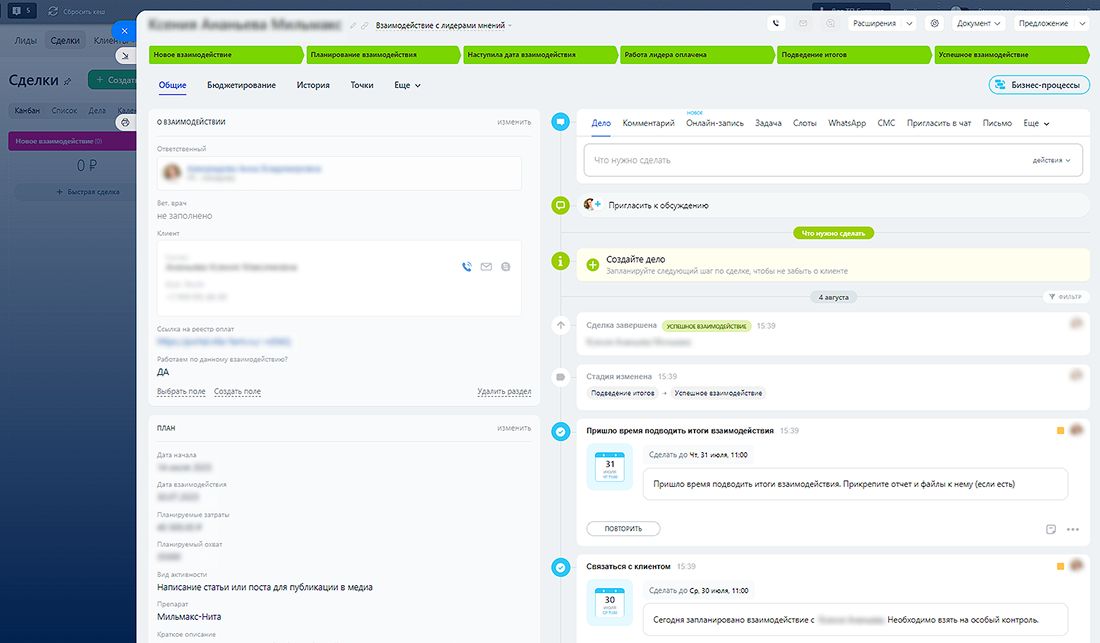The height and width of the screenshot is (643, 1100).
Task: Select the Подведение итогов stage in progress bar
Action: (x=853, y=55)
